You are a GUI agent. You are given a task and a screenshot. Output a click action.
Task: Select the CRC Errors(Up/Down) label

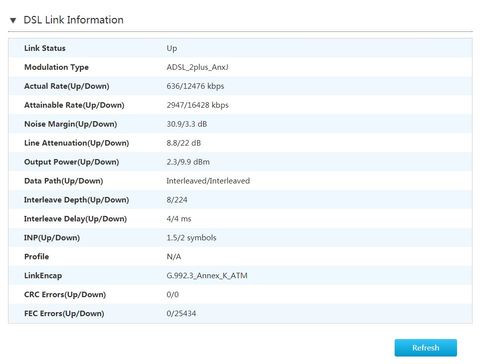tap(65, 295)
